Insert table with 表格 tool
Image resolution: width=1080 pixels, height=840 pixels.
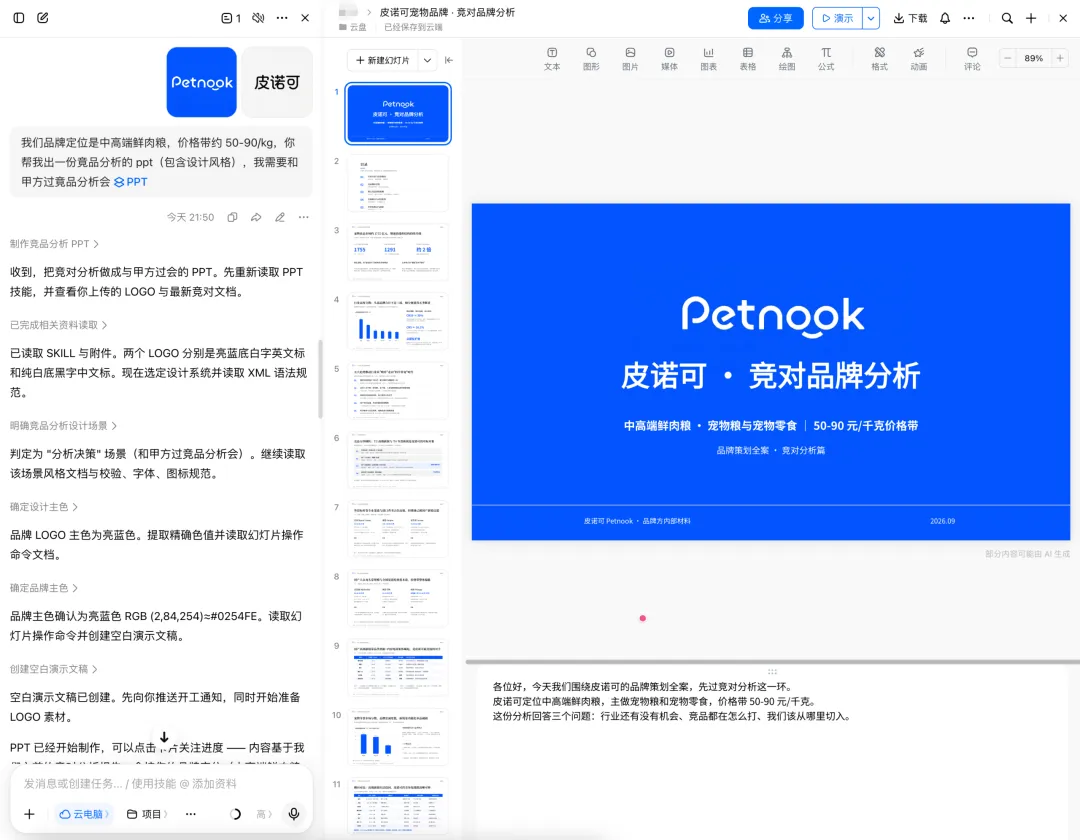748,59
